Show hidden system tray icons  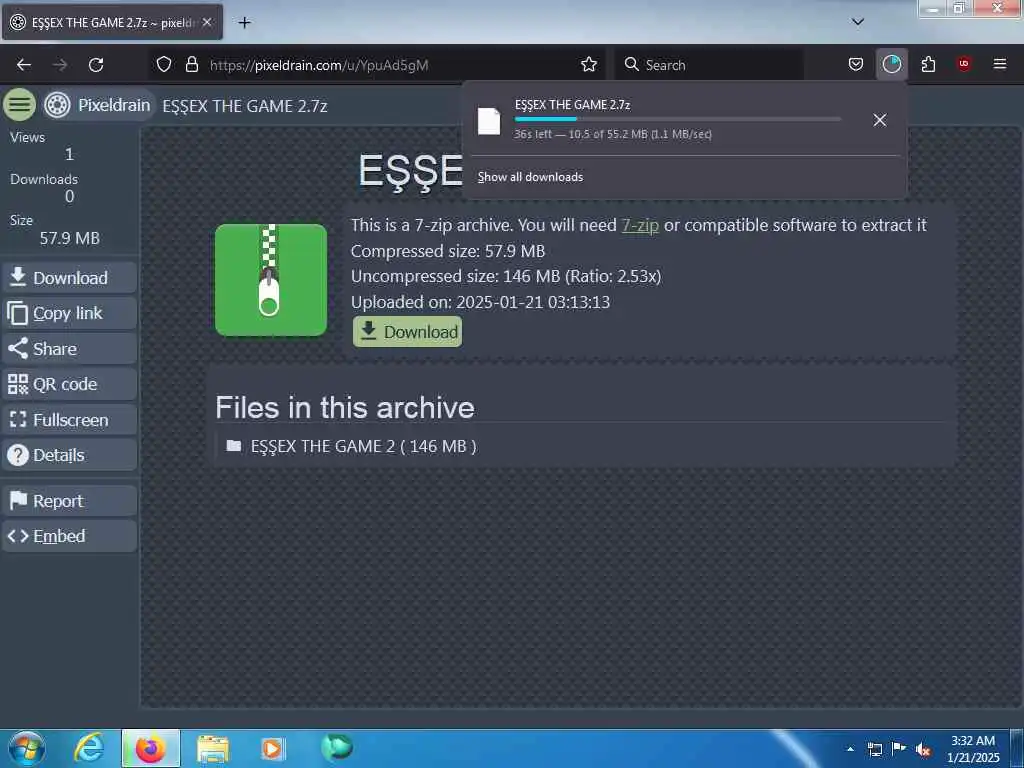pyautogui.click(x=850, y=750)
